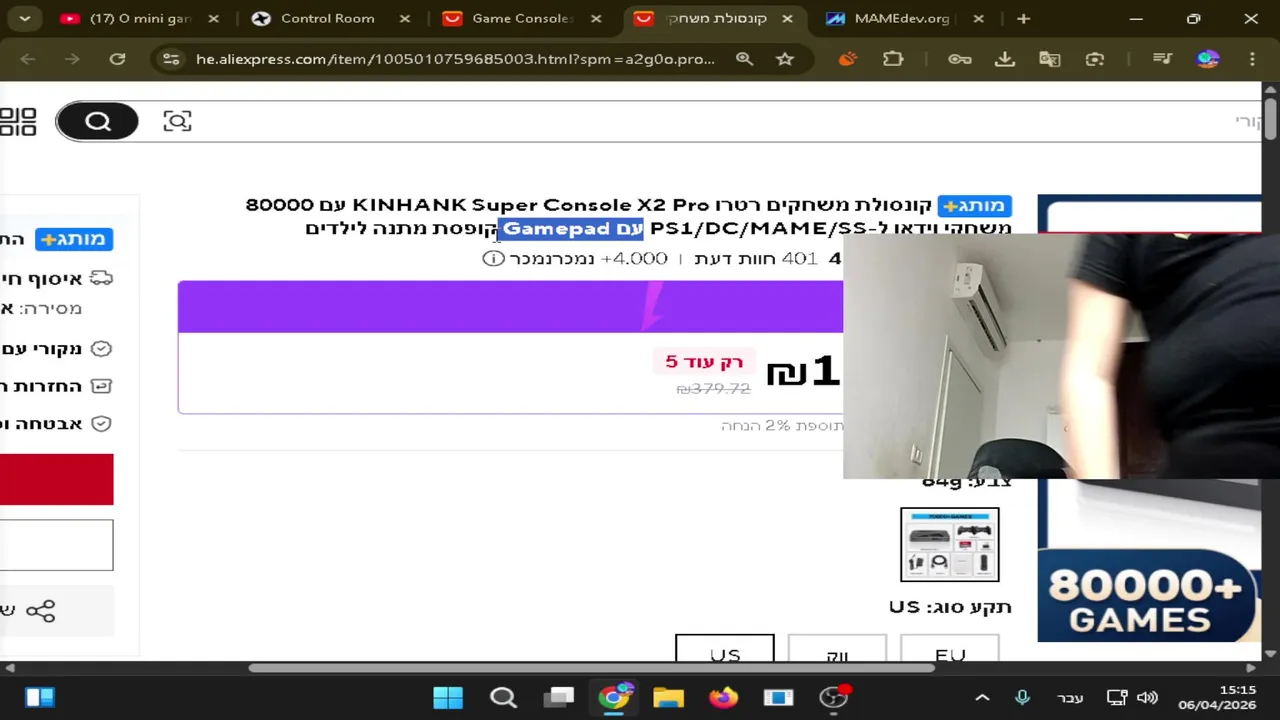Click the vertical page scrollbar thumb
The height and width of the screenshot is (720, 1280).
point(1270,118)
